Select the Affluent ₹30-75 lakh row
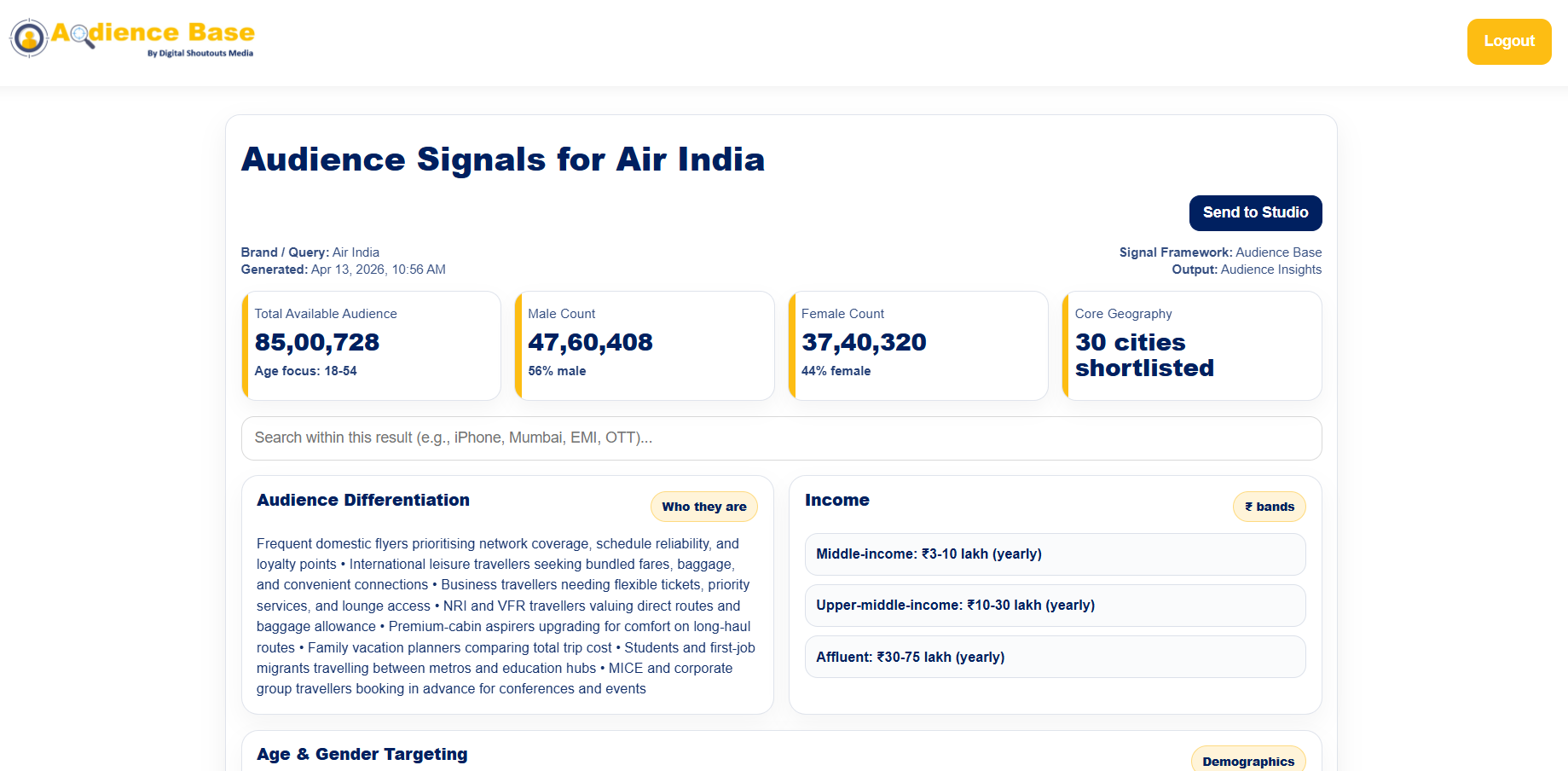Screen dimensions: 1568x771 pos(1055,657)
